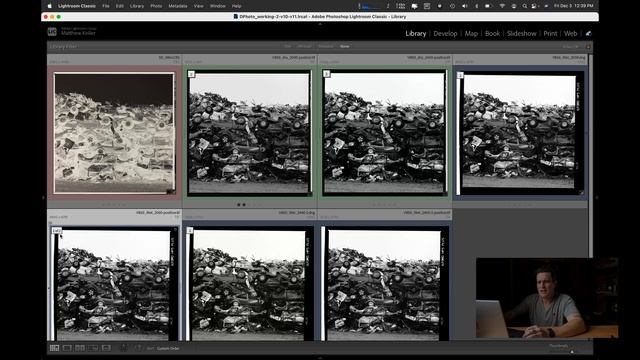Select the Attribute library filter
The image size is (640, 360).
tap(304, 47)
